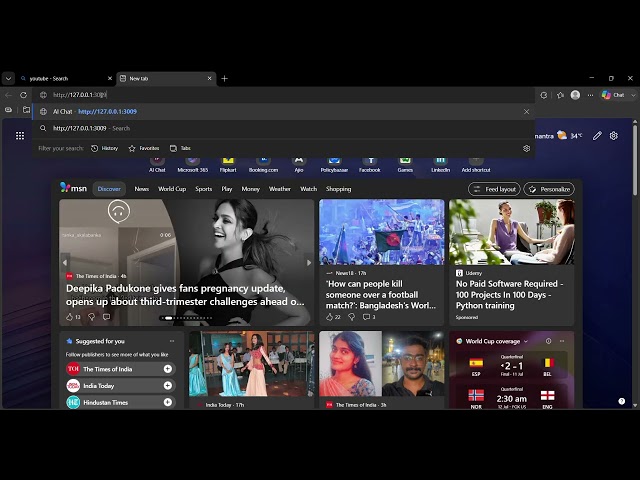Open the Settings and more ellipsis menu
640x480 pixels.
[590, 95]
